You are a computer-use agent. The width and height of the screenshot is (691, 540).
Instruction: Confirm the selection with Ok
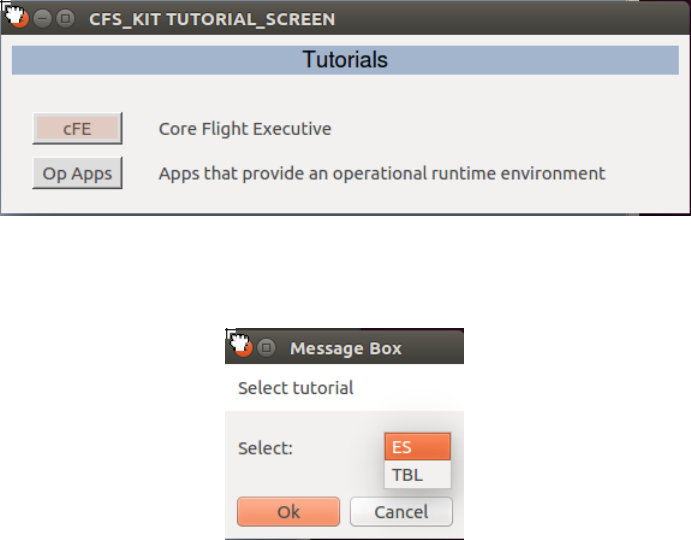[x=288, y=512]
